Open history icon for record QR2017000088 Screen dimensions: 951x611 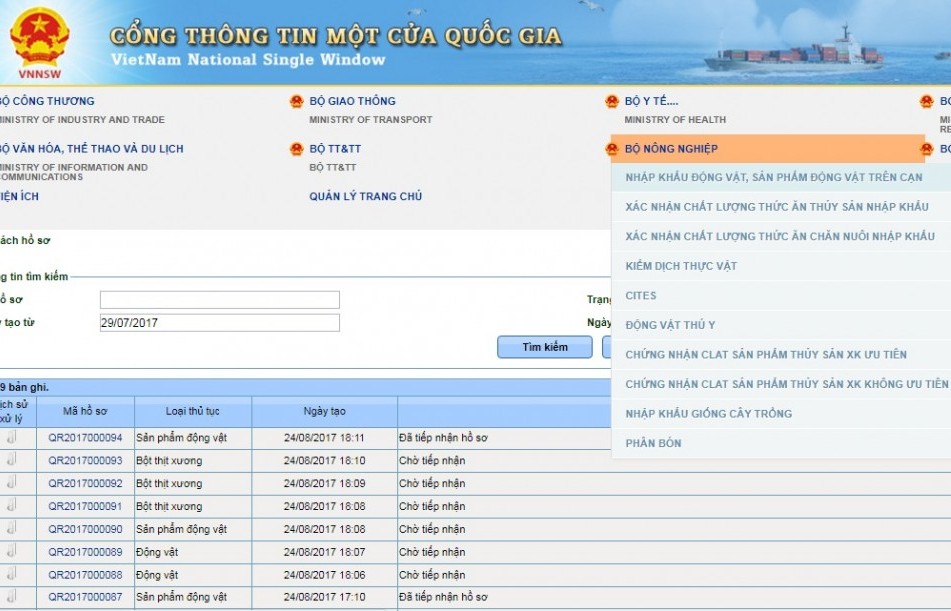click(12, 574)
